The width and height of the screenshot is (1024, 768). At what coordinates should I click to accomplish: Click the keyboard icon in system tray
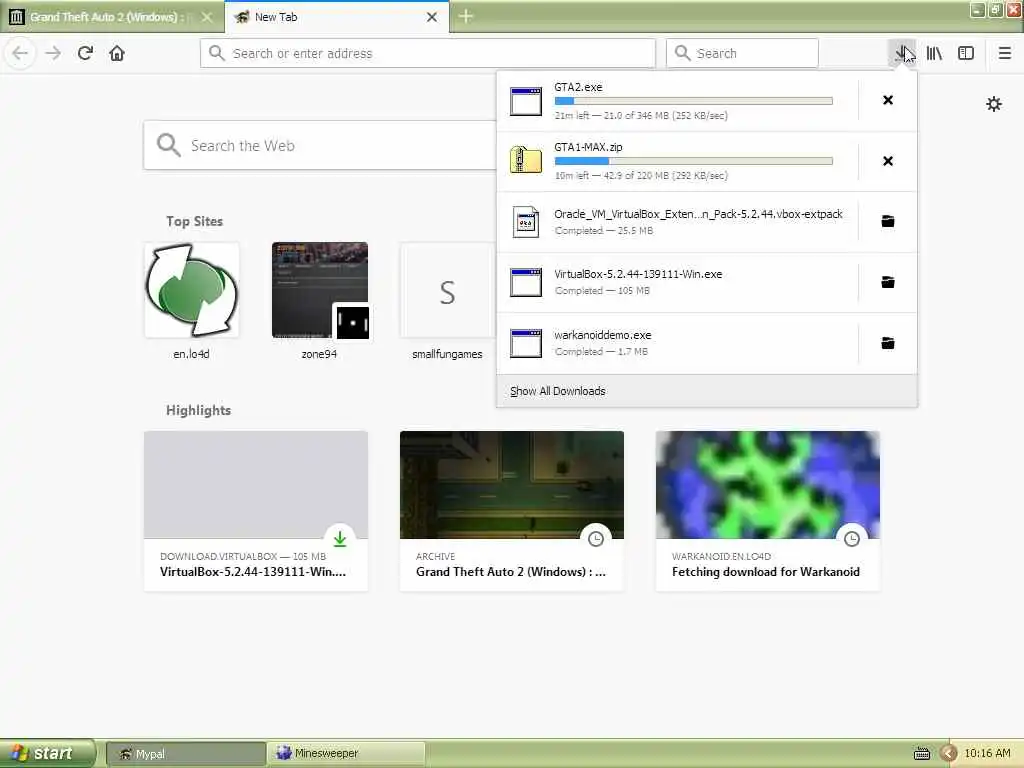[921, 754]
